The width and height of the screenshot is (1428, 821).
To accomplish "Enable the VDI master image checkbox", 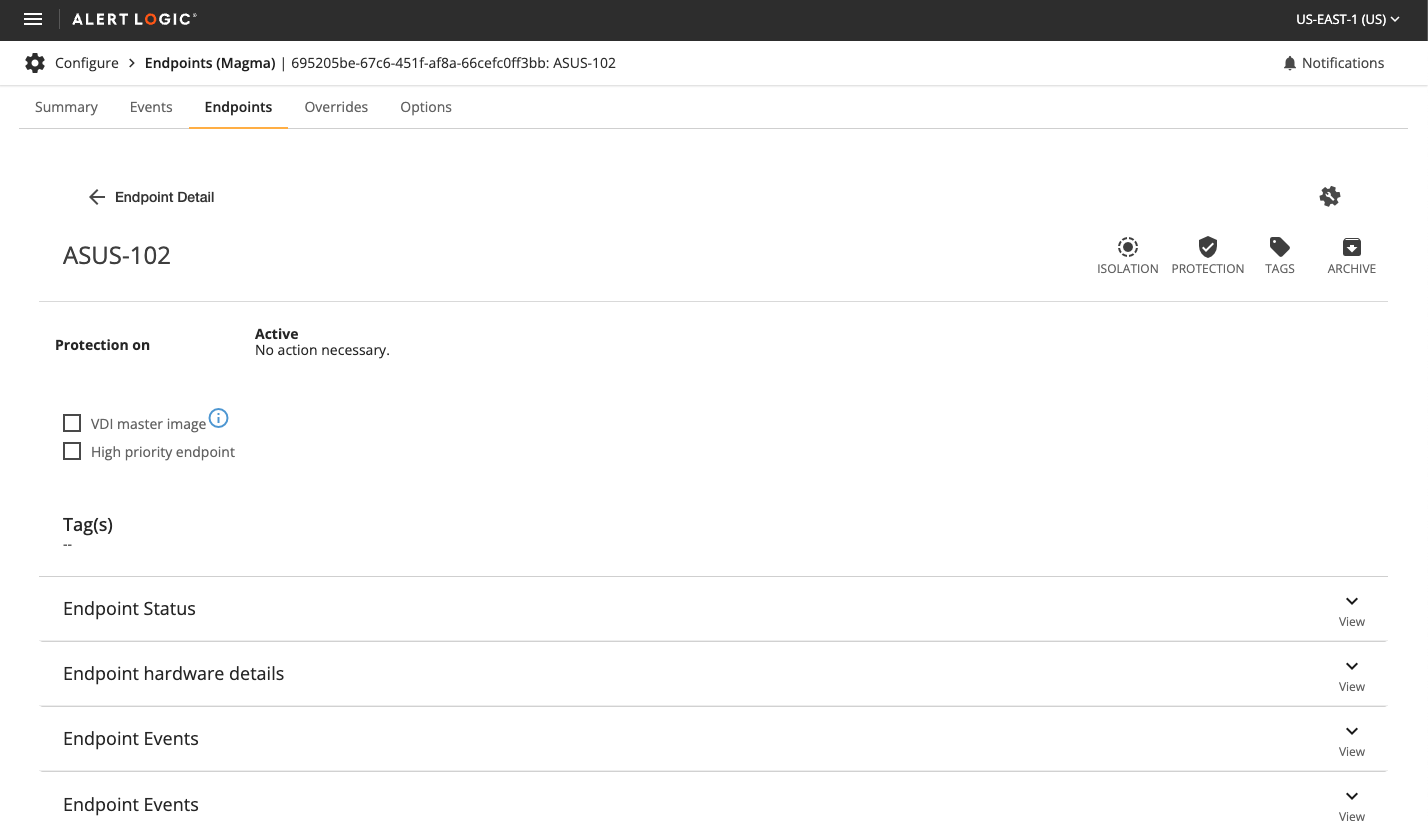I will 72,423.
